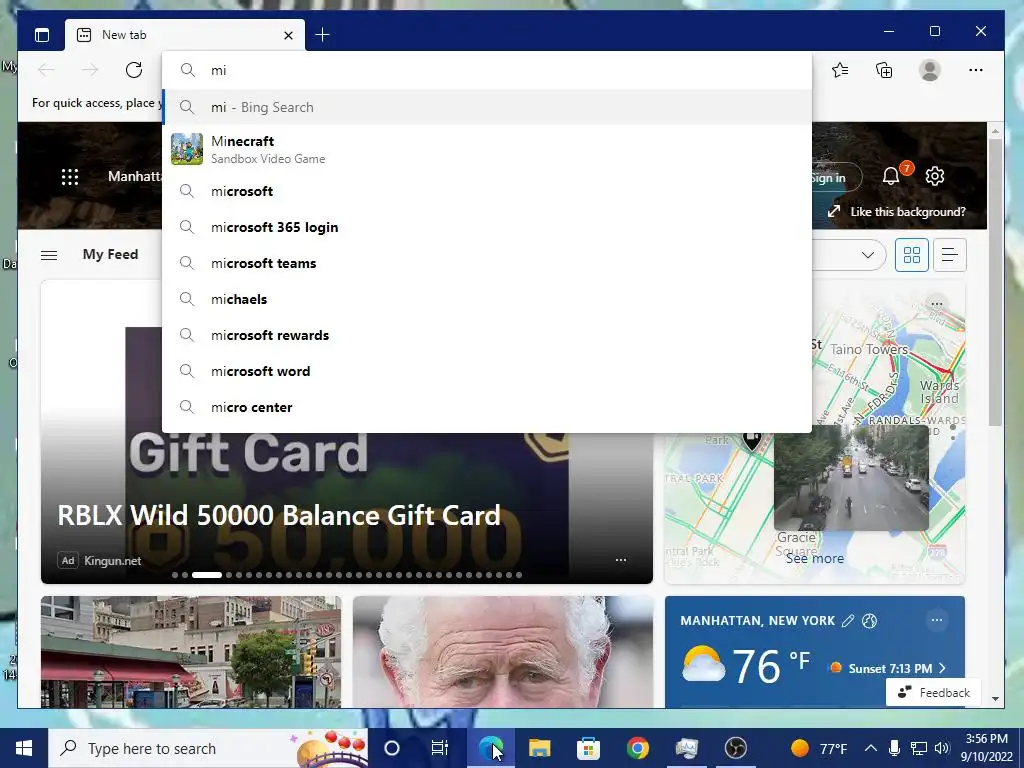1024x768 pixels.
Task: Open the elderly man news thumbnail
Action: [x=503, y=652]
